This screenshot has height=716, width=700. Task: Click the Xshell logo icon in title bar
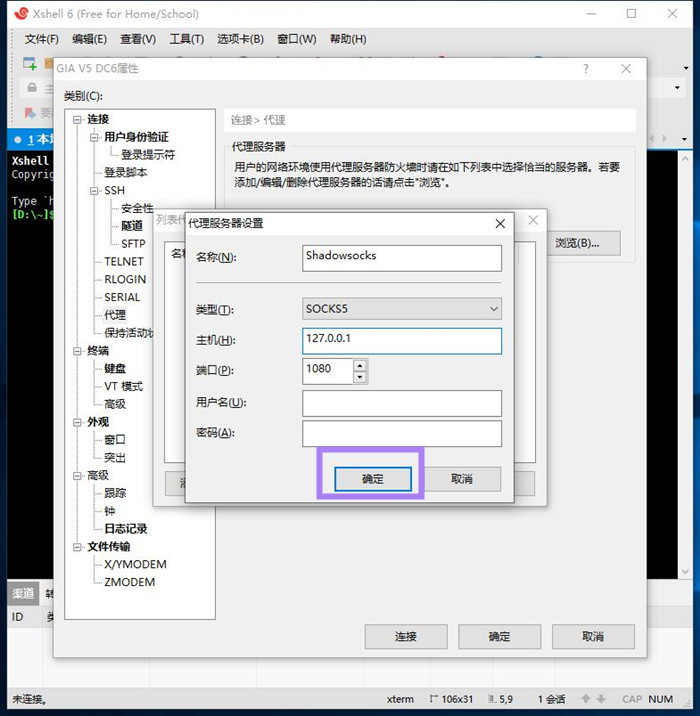pyautogui.click(x=21, y=14)
